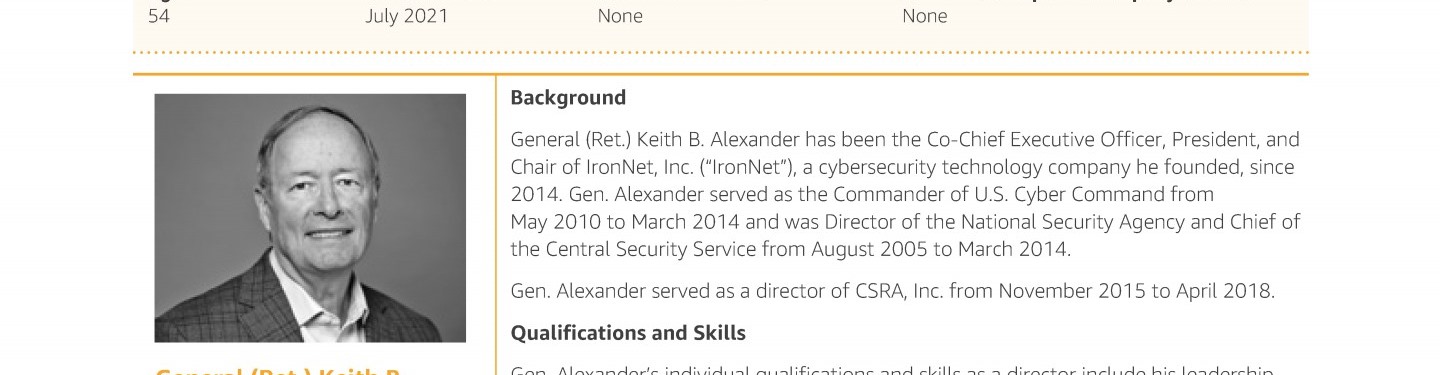The height and width of the screenshot is (375, 1440).
Task: Select the number 54 in the top row
Action: 159,16
